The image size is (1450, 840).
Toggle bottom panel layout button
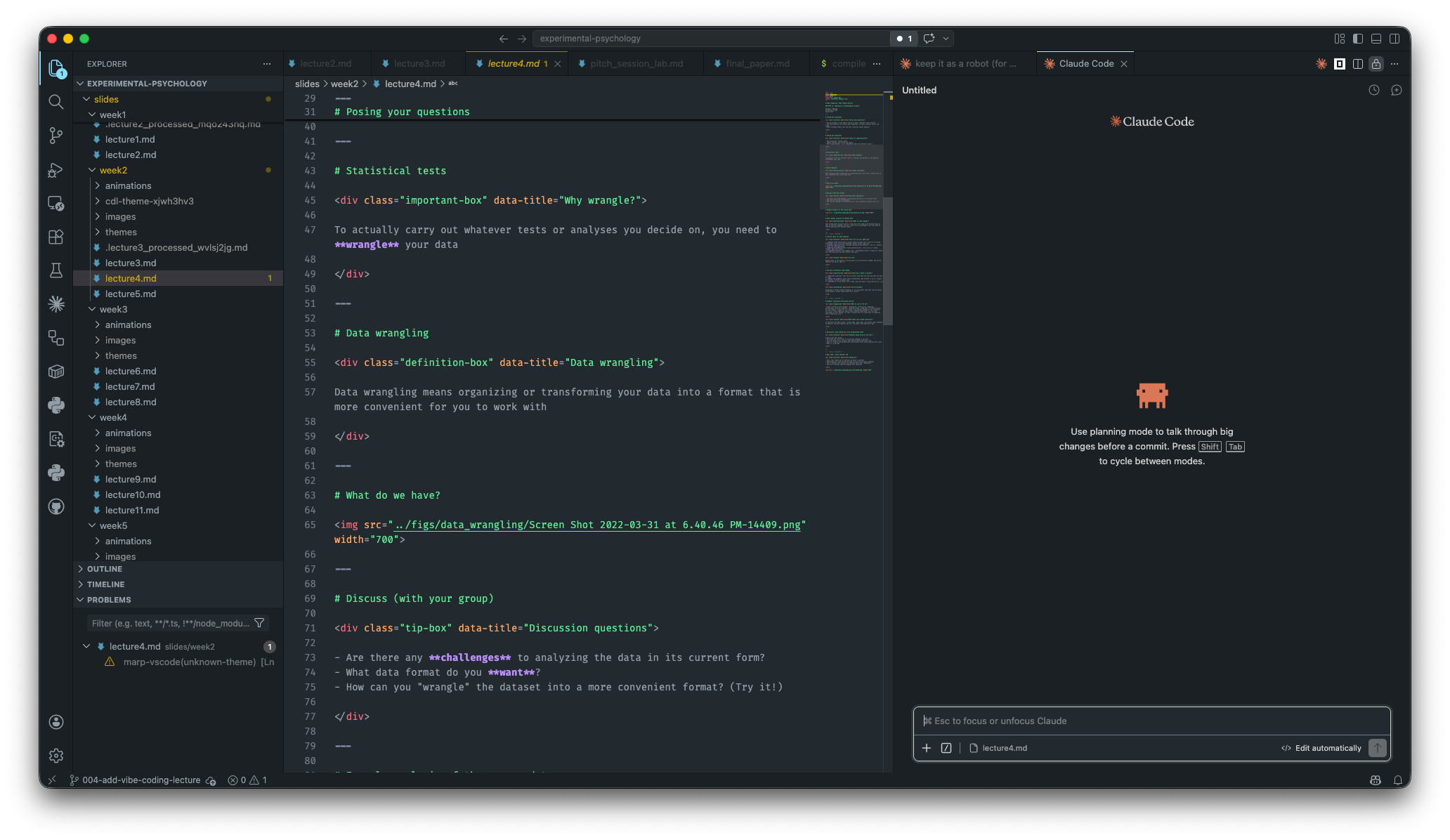[1376, 39]
